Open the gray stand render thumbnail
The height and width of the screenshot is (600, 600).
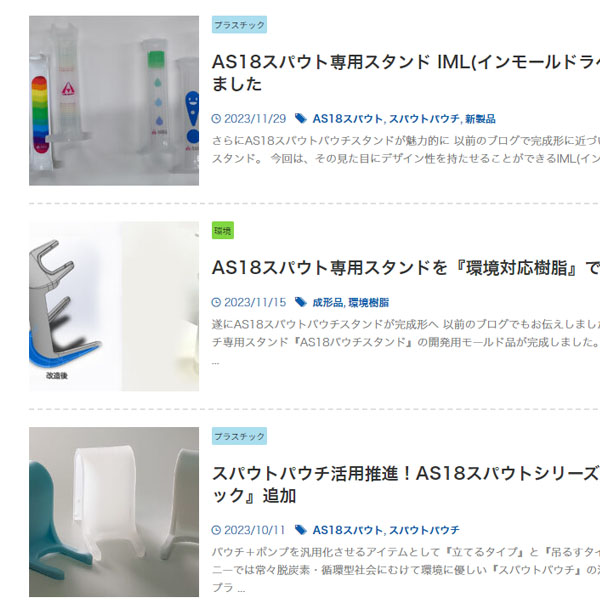click(114, 306)
